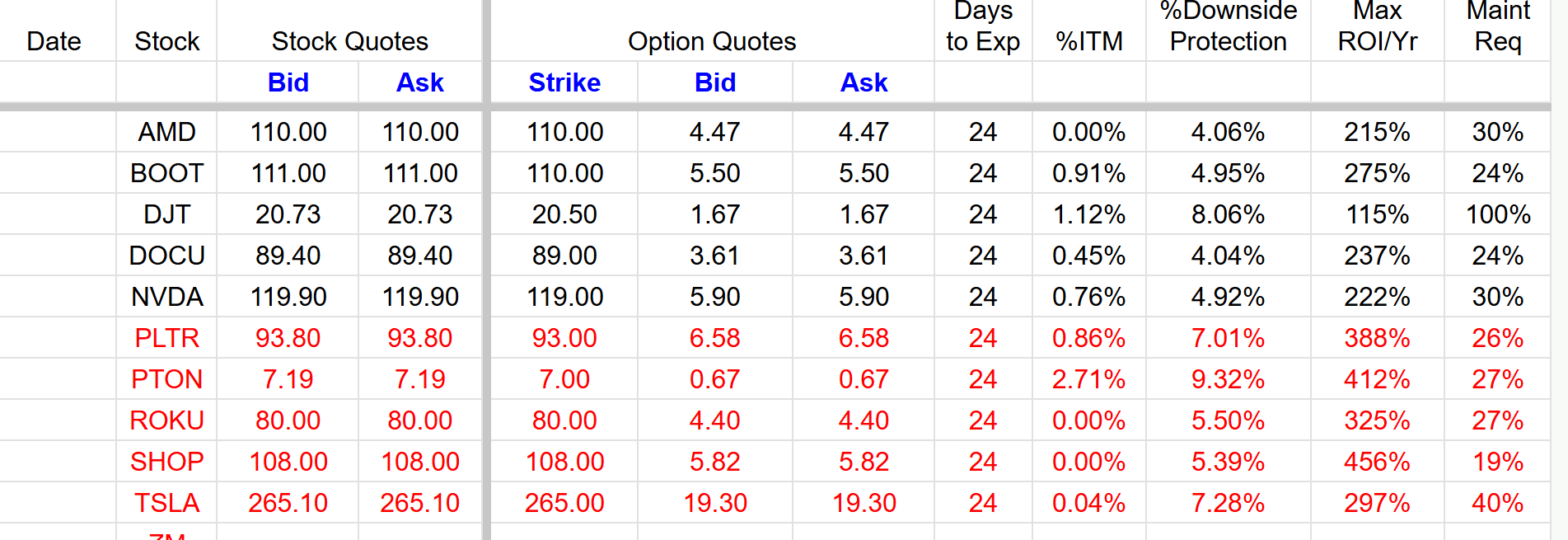Click PTON downside protection 9.32%
This screenshot has height=540, width=1568.
(1228, 379)
